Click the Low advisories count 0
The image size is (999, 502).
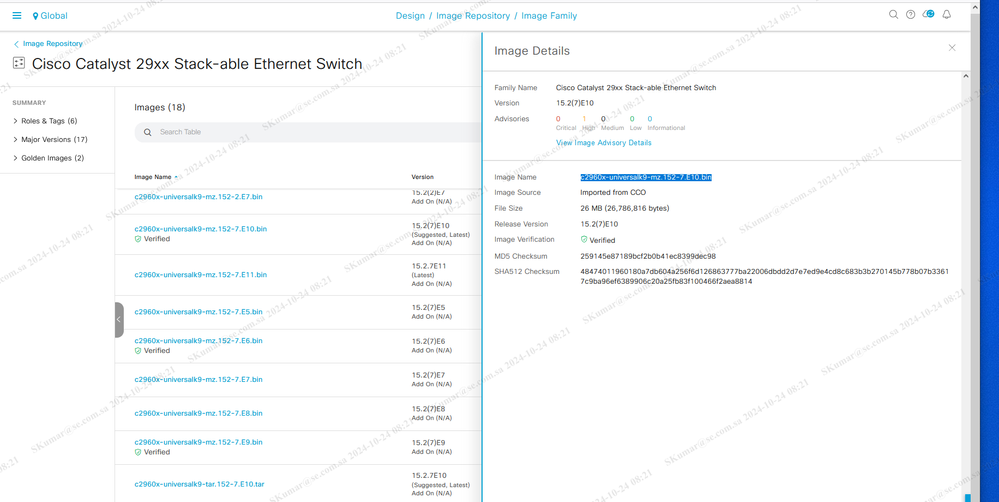(x=632, y=119)
